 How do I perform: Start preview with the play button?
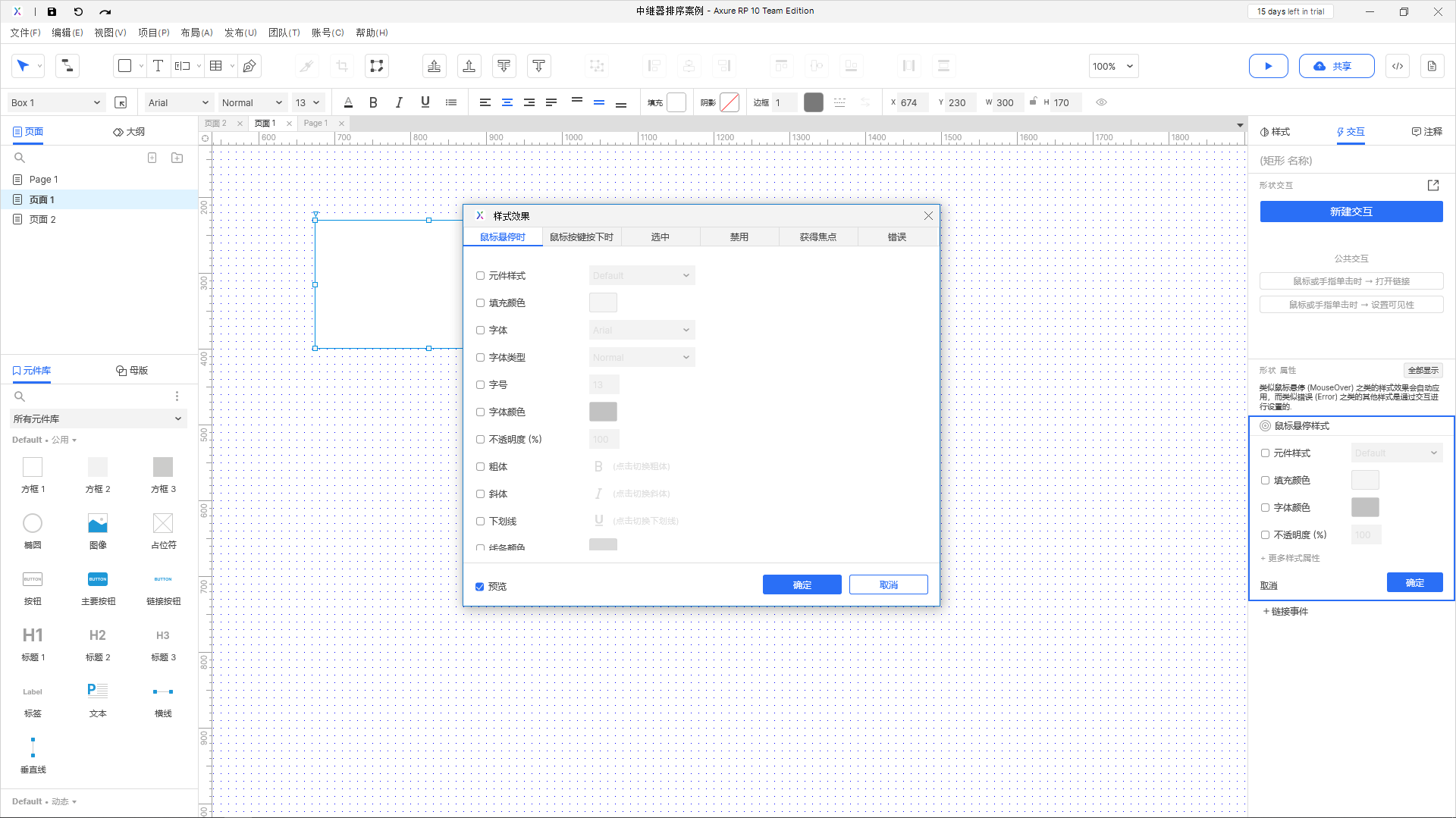pyautogui.click(x=1268, y=66)
